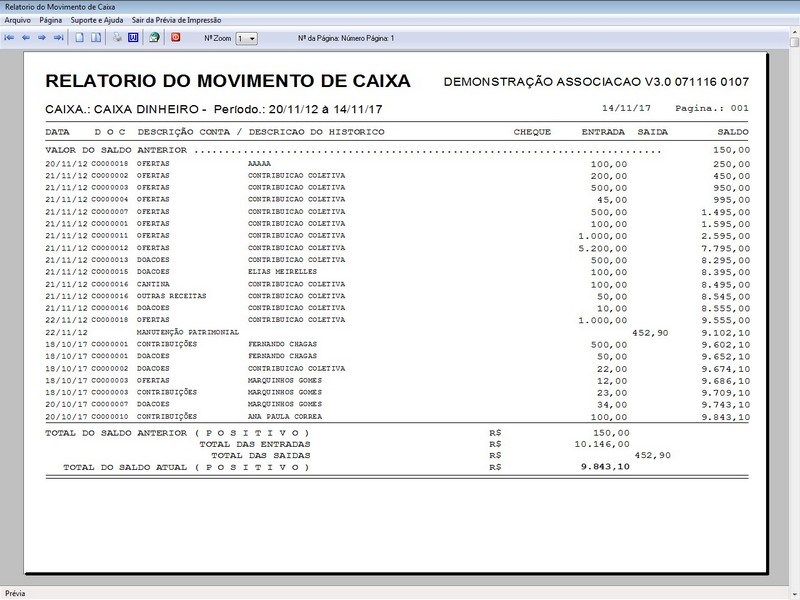Go to previous page arrow icon
This screenshot has width=800, height=600.
26,38
